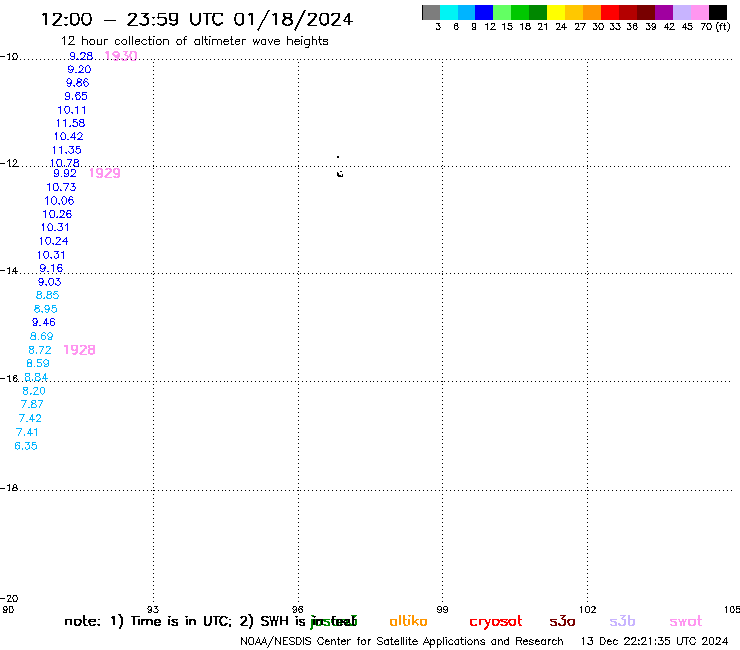Screen dimensions: 740x650
Task: Select the 9.20 wave height reading
Action: click(x=79, y=69)
